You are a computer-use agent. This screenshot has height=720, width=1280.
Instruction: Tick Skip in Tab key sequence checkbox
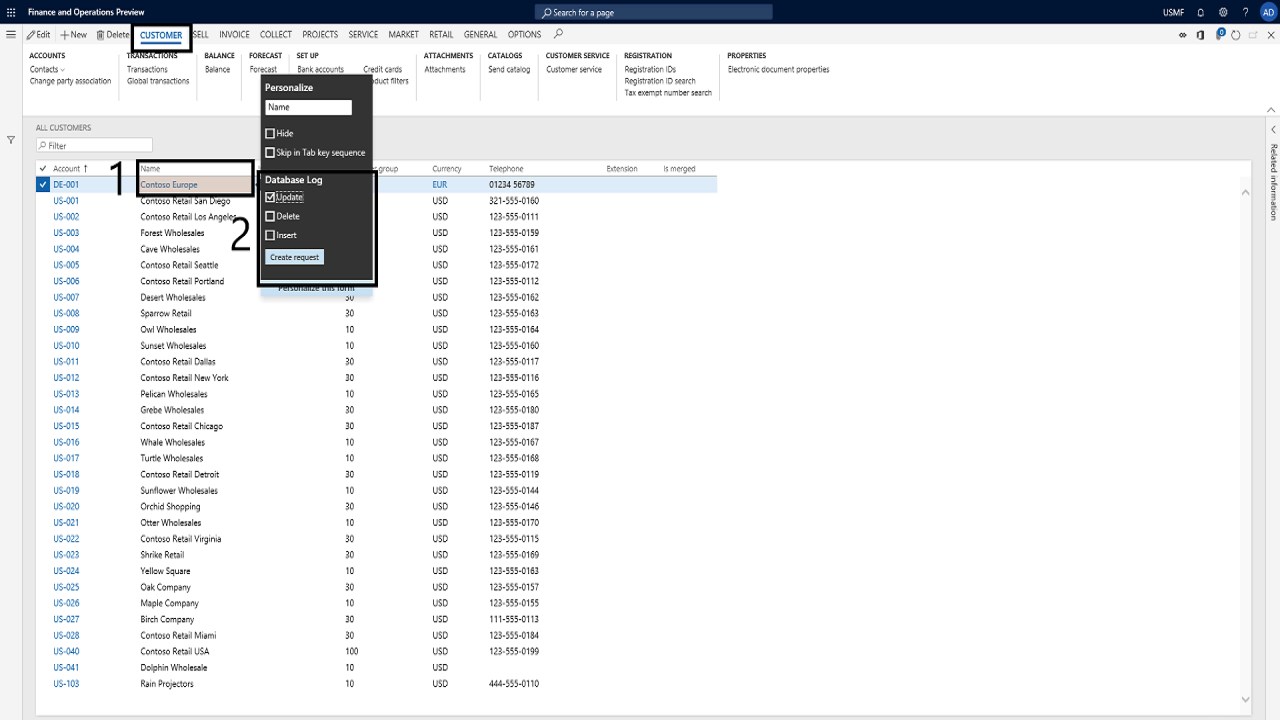tap(270, 152)
